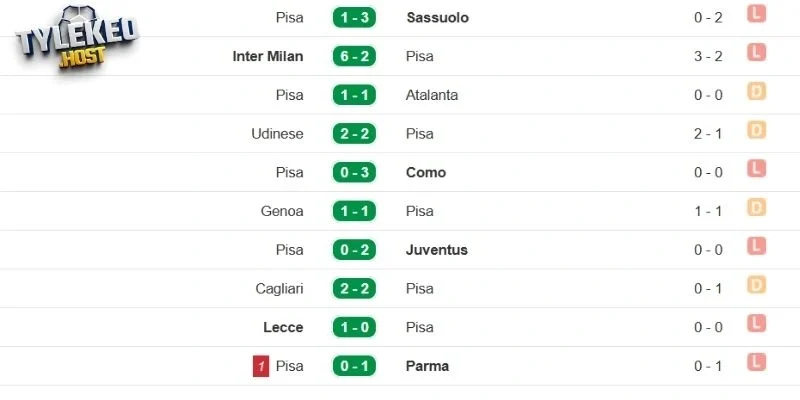This screenshot has width=800, height=400.
Task: Click the draw badge on Genoa row
Action: point(756,210)
